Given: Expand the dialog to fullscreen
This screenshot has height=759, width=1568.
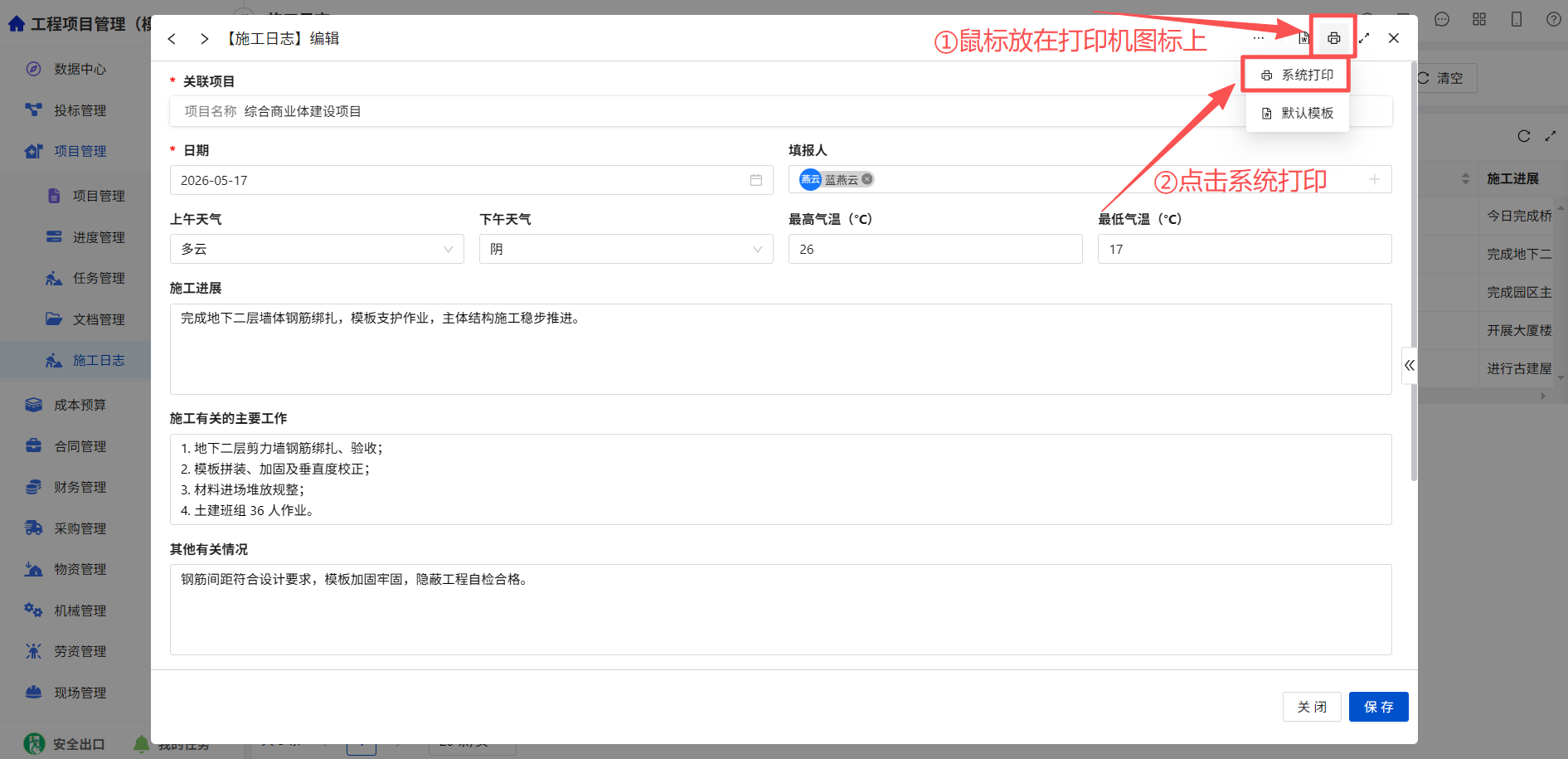Looking at the screenshot, I should tap(1364, 38).
